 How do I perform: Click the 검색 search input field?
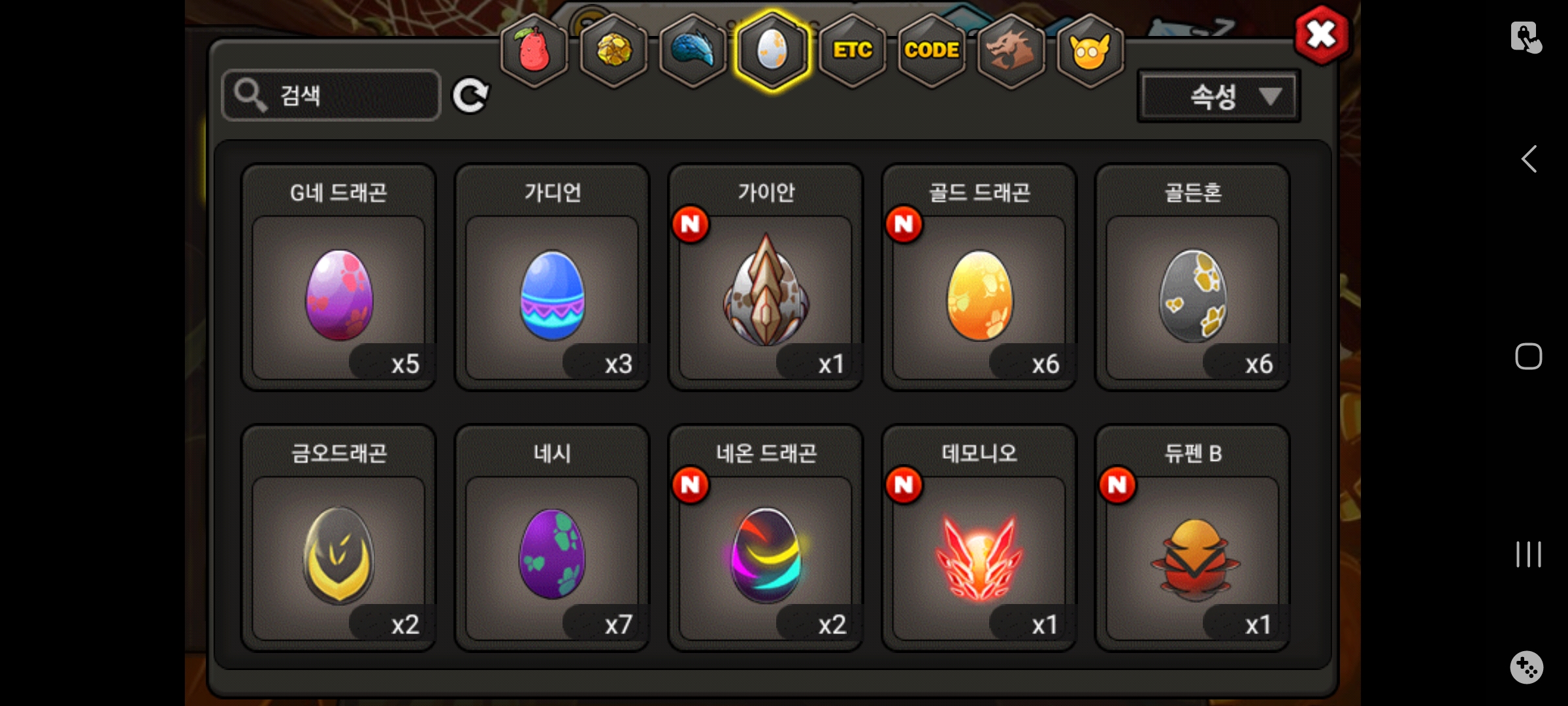[x=331, y=95]
